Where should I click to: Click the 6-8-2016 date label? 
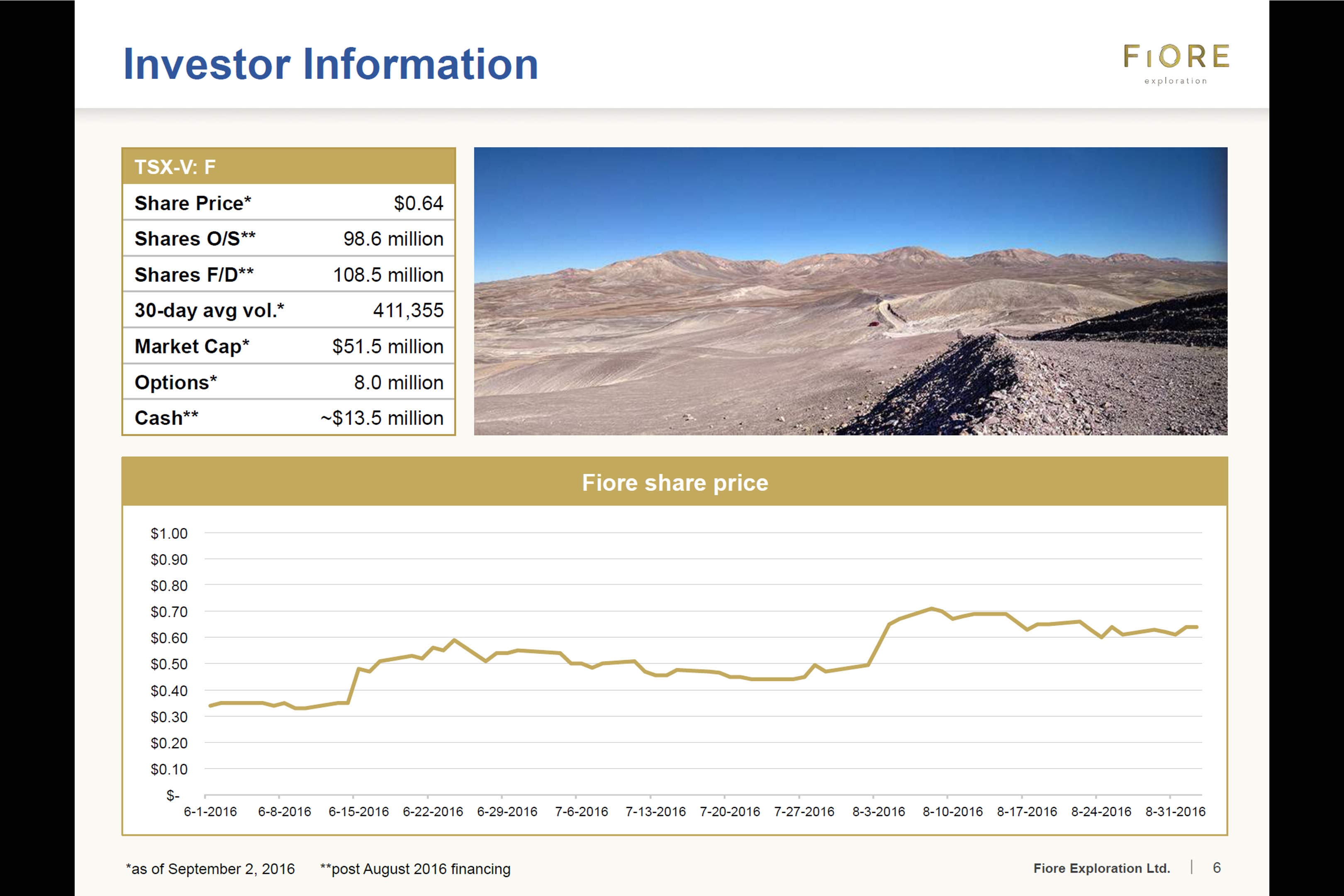285,811
